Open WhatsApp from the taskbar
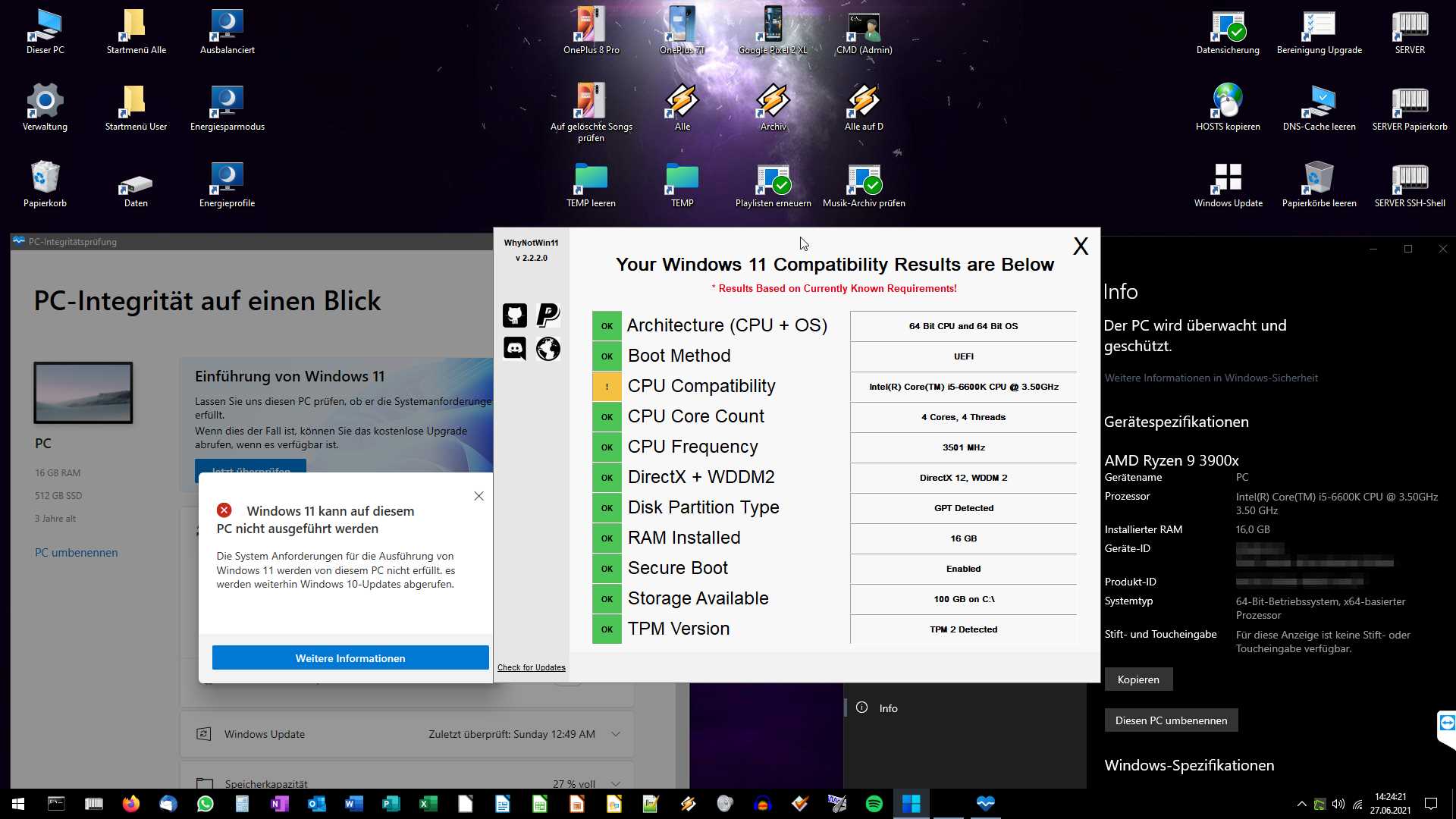This screenshot has height=819, width=1456. [x=206, y=804]
